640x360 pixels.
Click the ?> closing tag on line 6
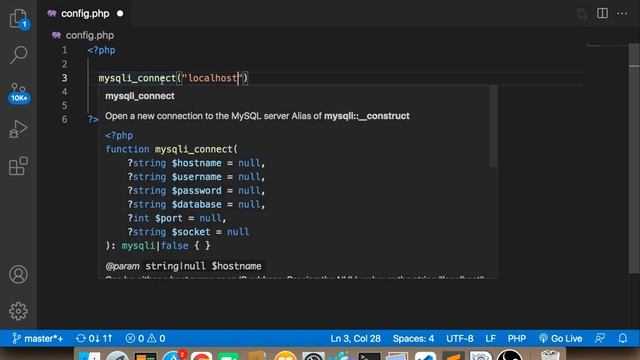[x=93, y=120]
